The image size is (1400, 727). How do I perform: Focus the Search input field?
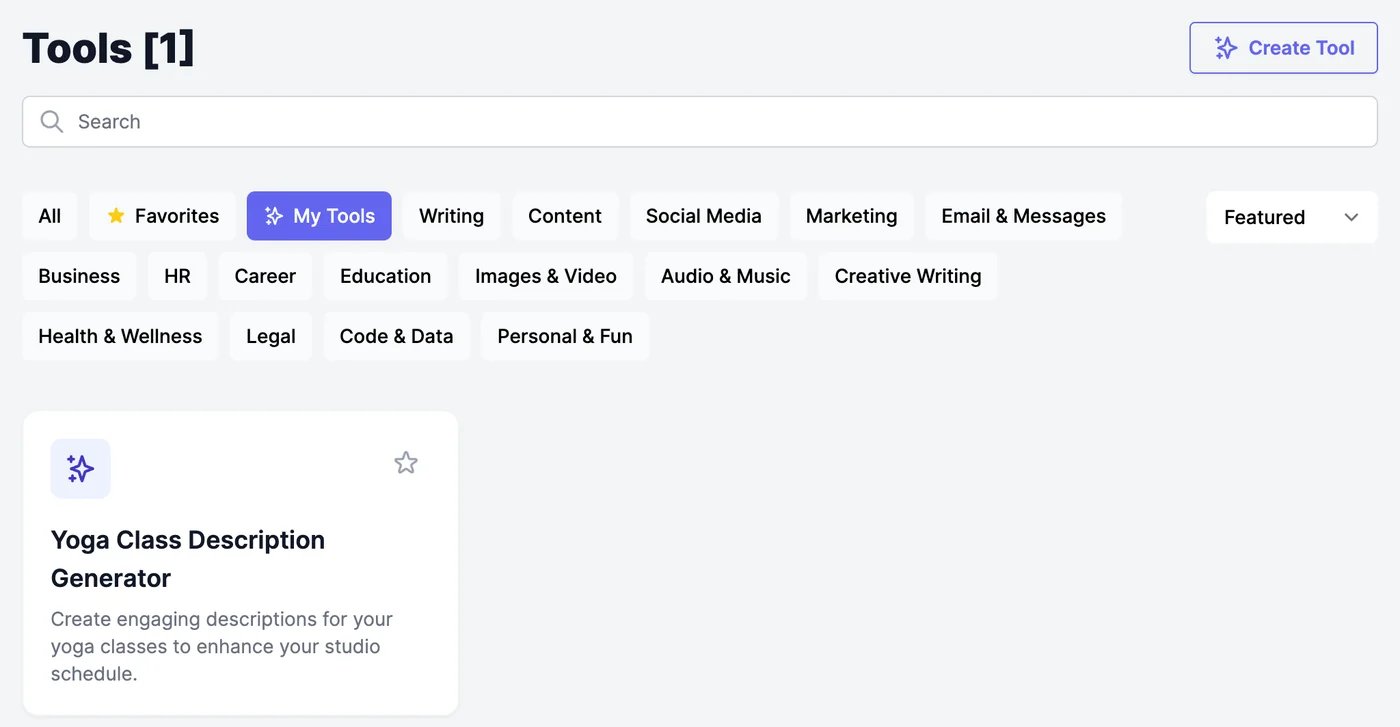(x=700, y=122)
